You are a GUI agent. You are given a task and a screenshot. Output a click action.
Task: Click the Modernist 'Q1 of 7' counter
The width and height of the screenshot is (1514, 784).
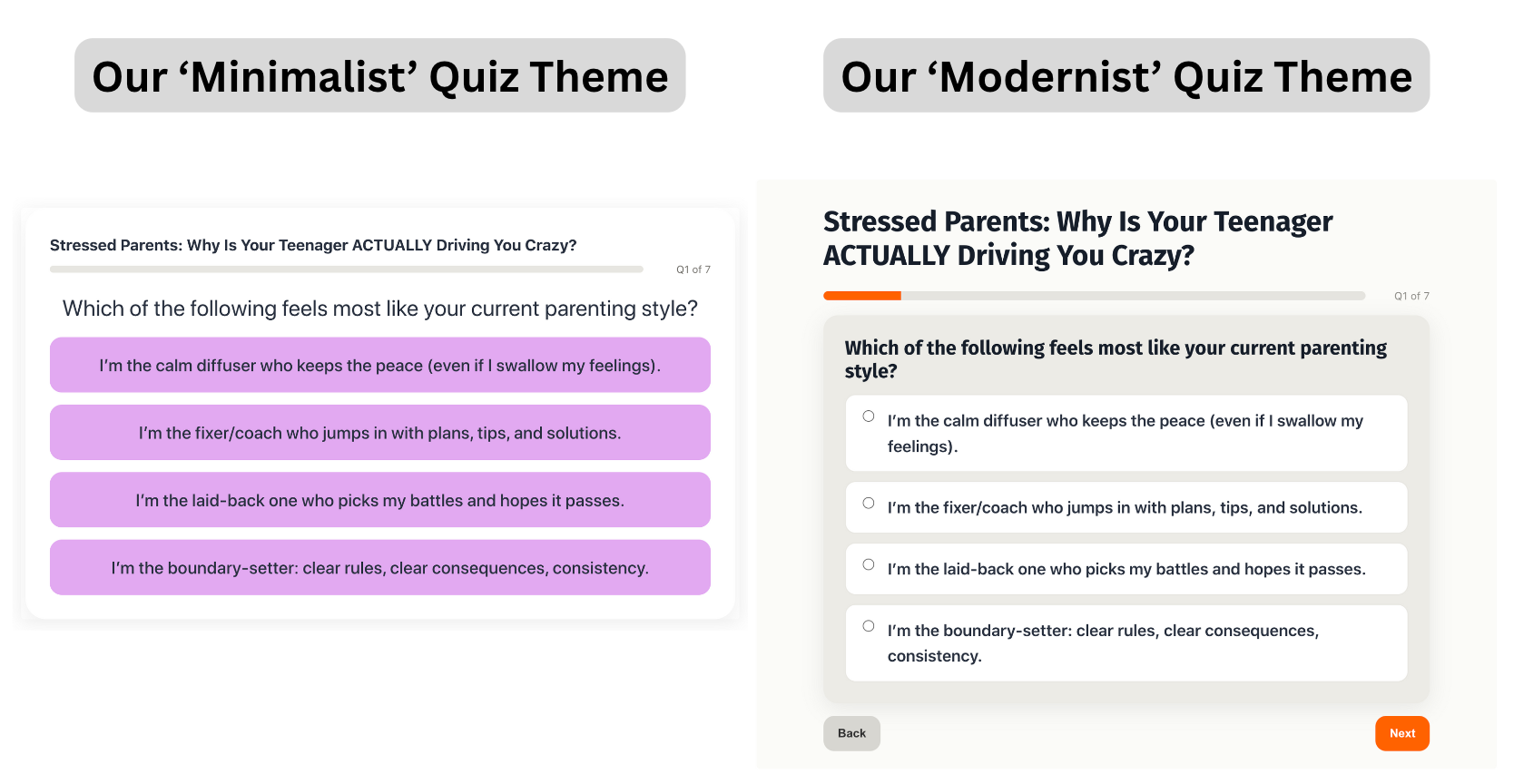click(x=1411, y=296)
